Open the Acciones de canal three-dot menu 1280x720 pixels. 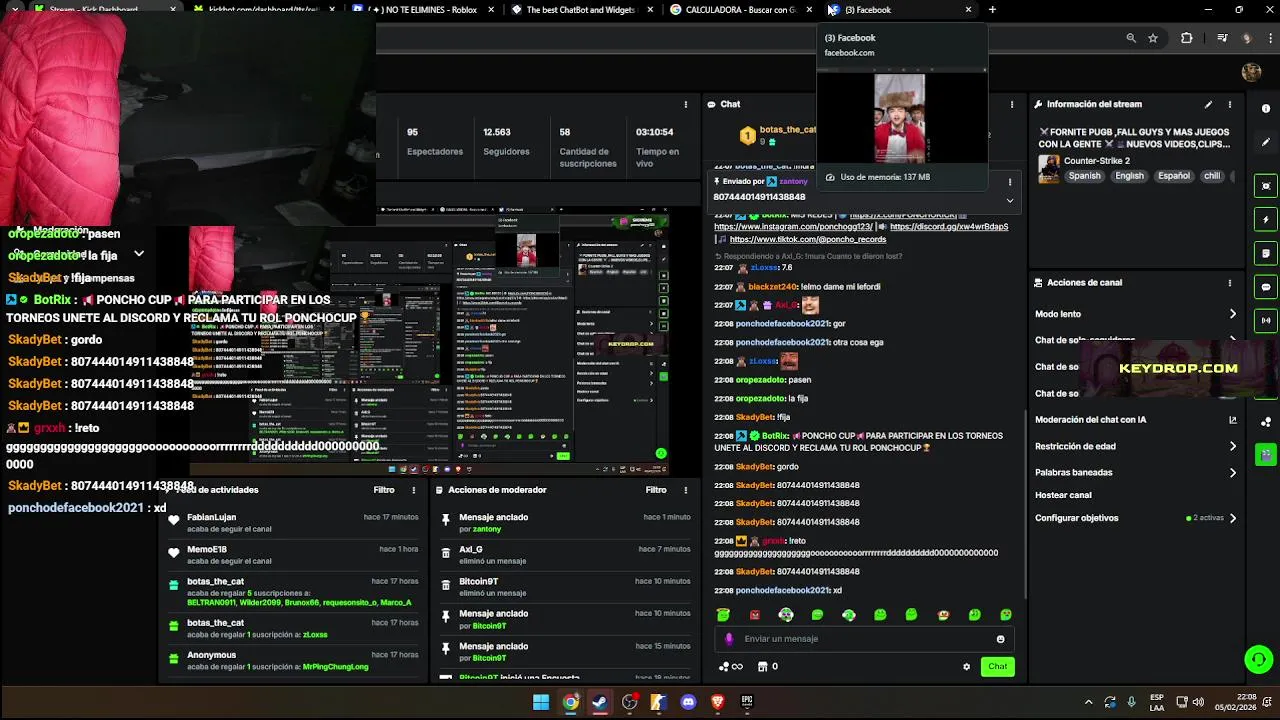1230,283
